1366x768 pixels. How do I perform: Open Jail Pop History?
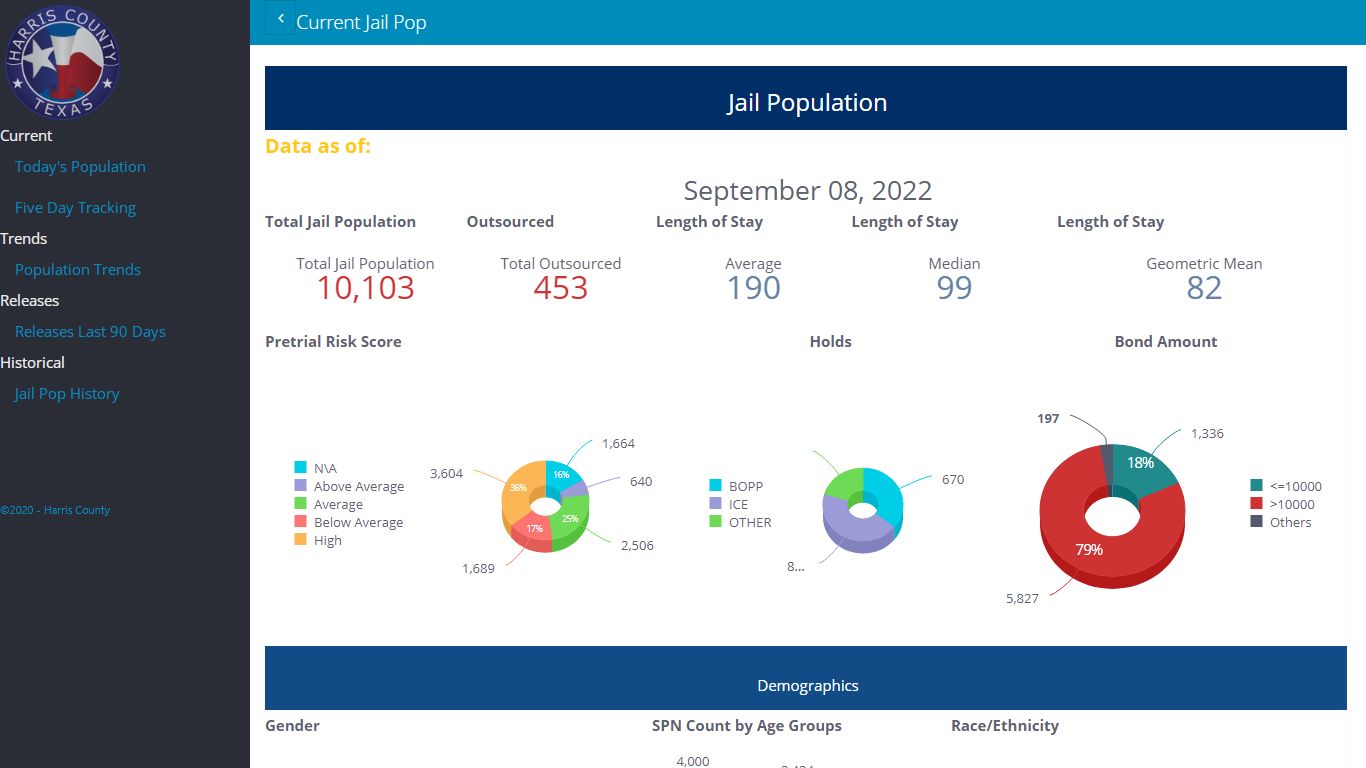pos(67,394)
